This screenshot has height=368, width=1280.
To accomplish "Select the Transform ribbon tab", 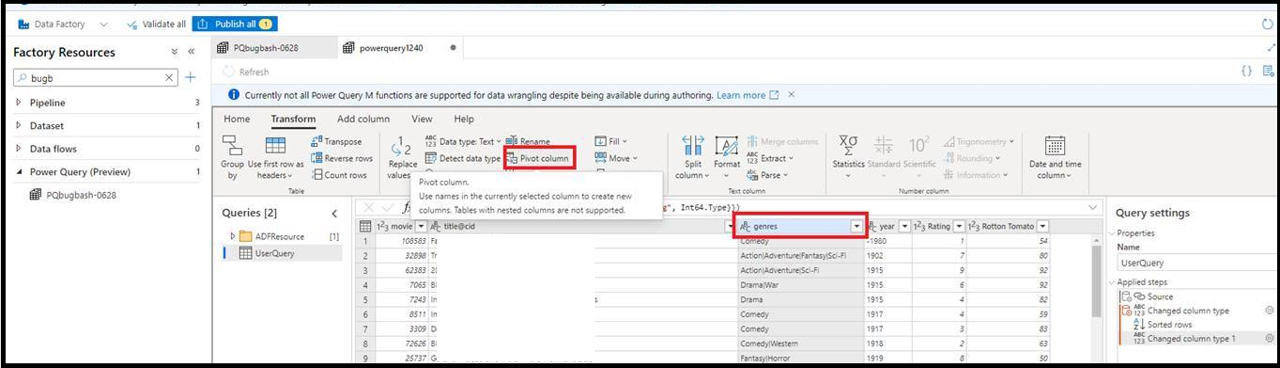I will click(x=293, y=119).
